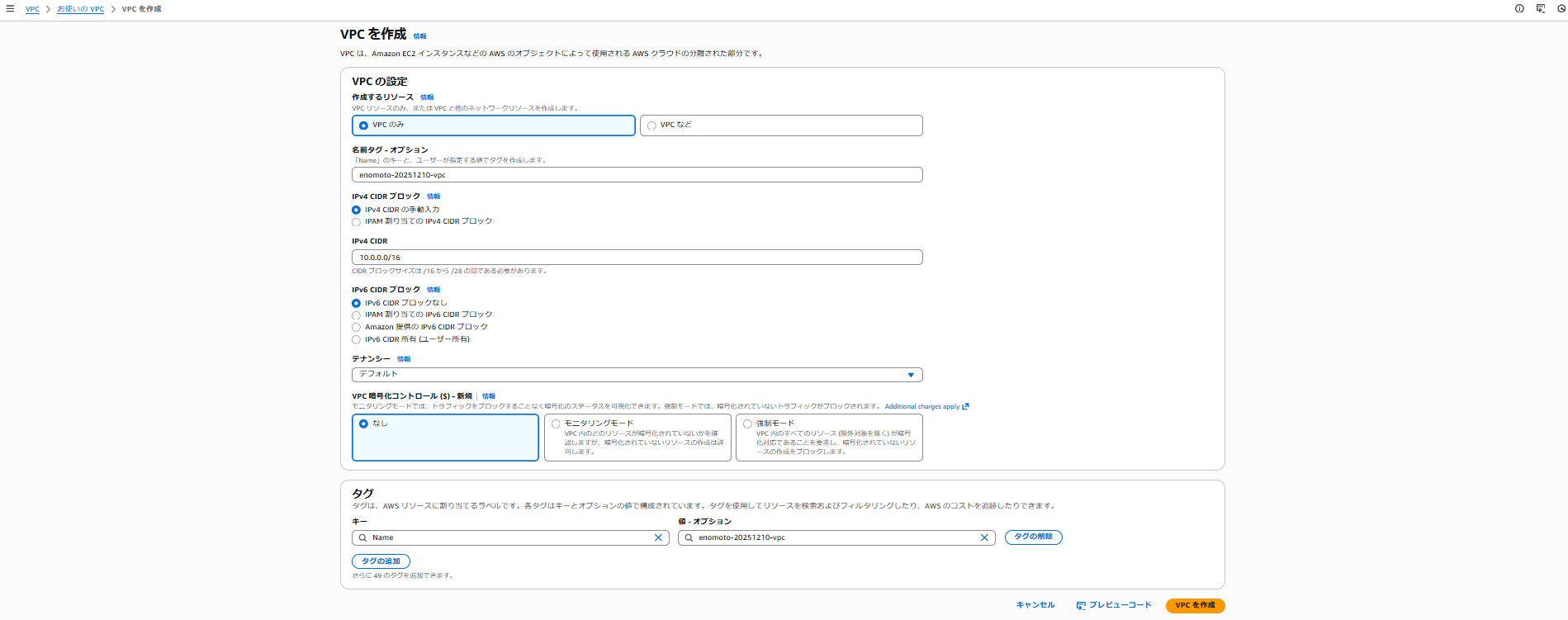Viewport: 1568px width, 620px height.
Task: Clear the Name tag key field with X
Action: tap(658, 537)
